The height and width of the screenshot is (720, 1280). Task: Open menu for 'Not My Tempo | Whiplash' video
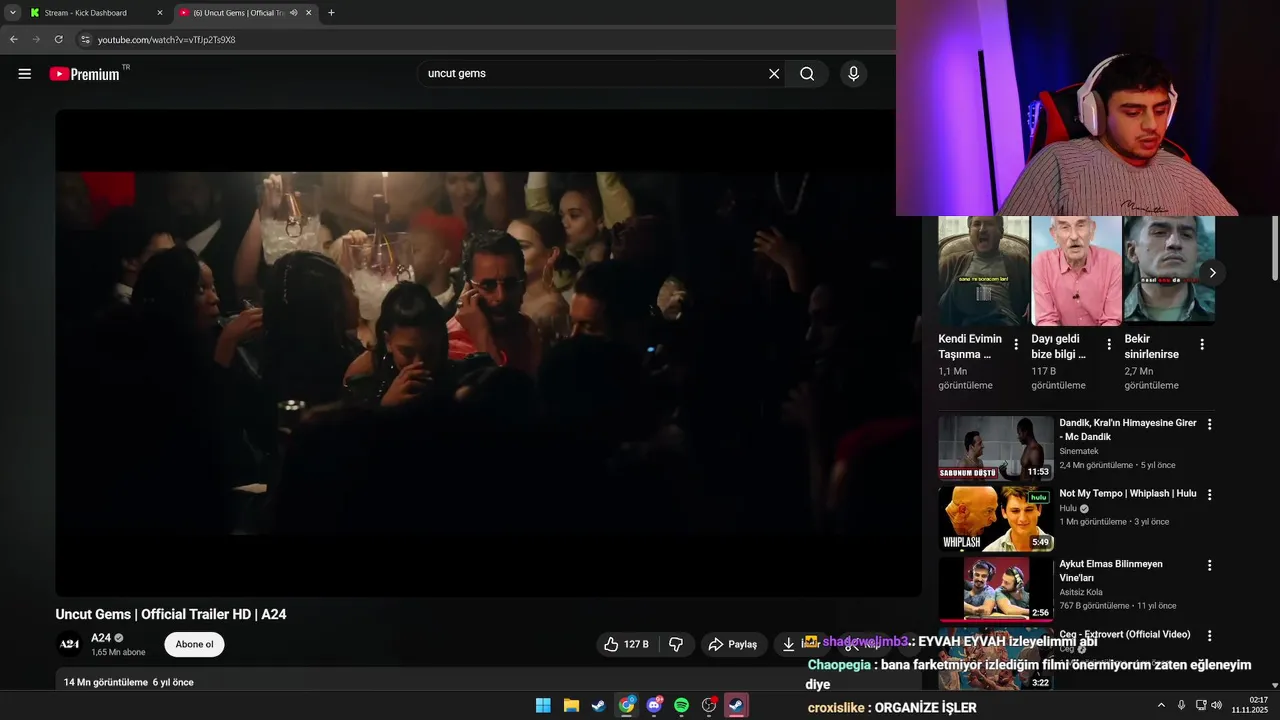click(1209, 495)
